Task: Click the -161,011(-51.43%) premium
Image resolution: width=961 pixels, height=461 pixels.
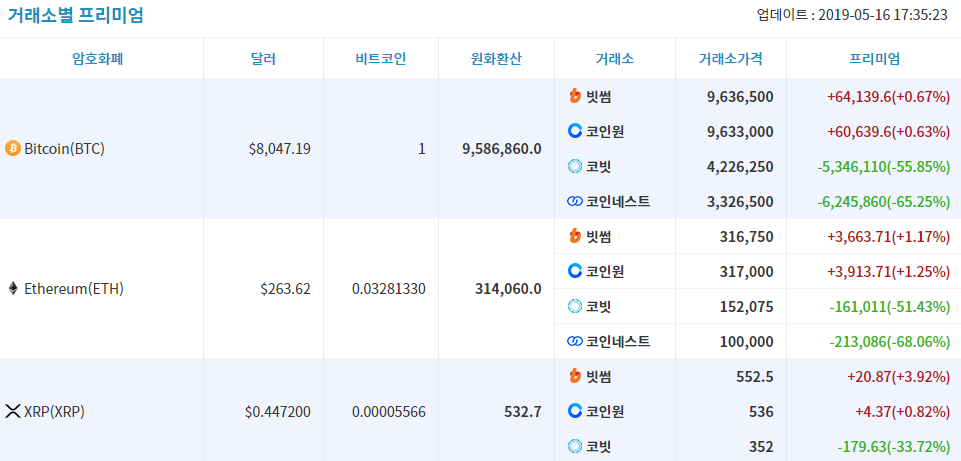Action: pos(890,307)
